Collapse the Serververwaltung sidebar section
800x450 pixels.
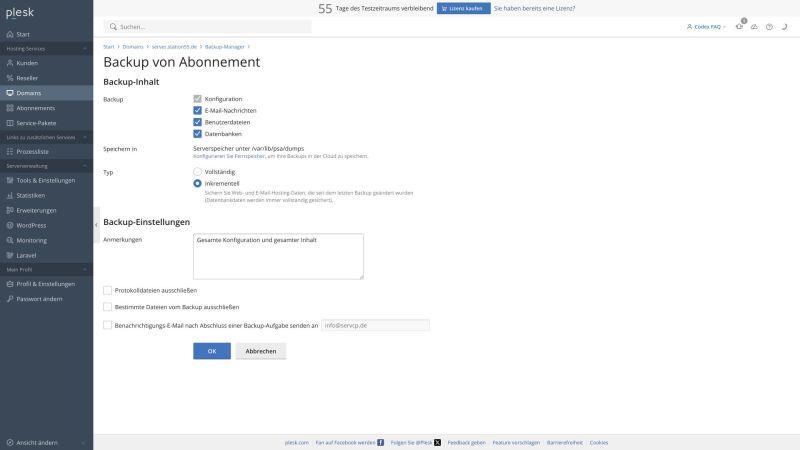(85, 166)
